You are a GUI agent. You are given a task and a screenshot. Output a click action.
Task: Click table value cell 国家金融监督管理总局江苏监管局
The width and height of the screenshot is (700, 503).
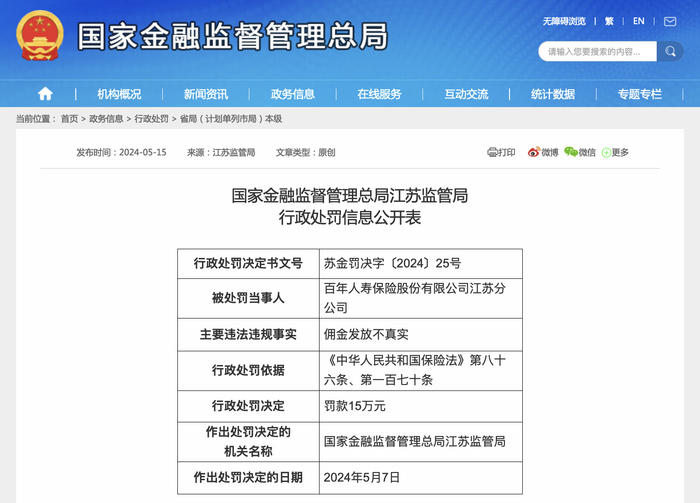tap(421, 442)
